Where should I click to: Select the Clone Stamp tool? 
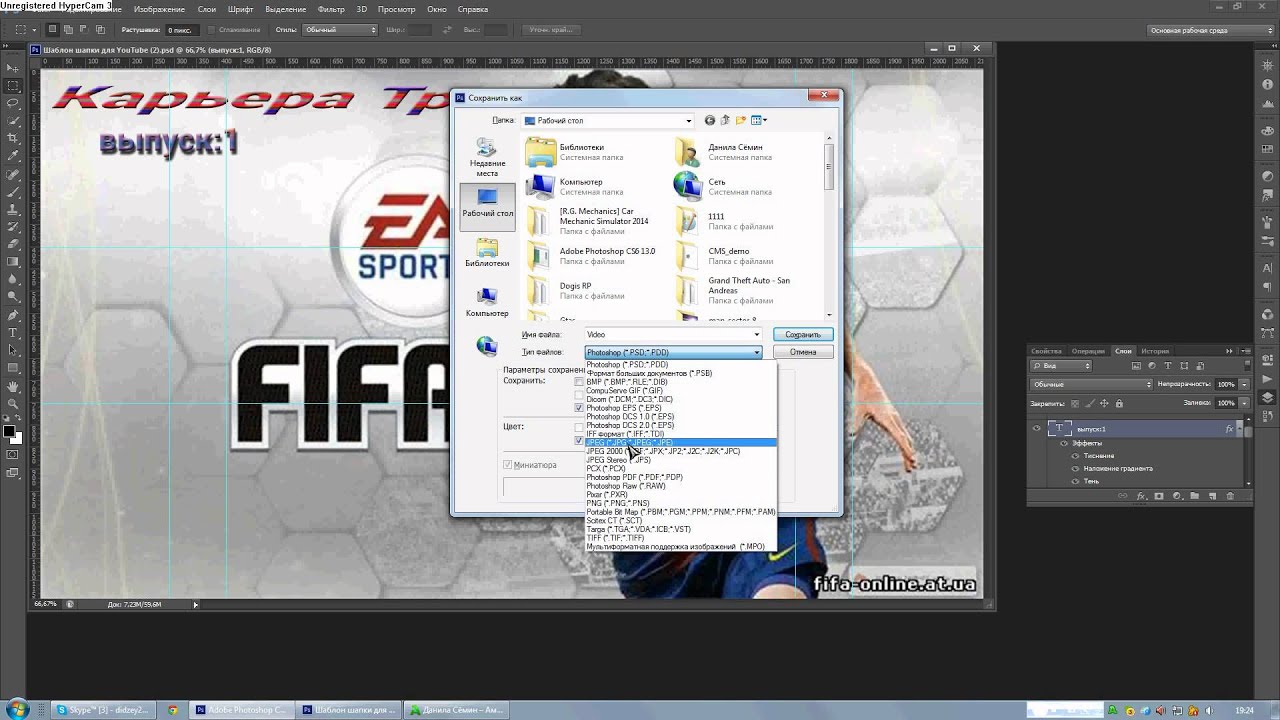point(13,209)
